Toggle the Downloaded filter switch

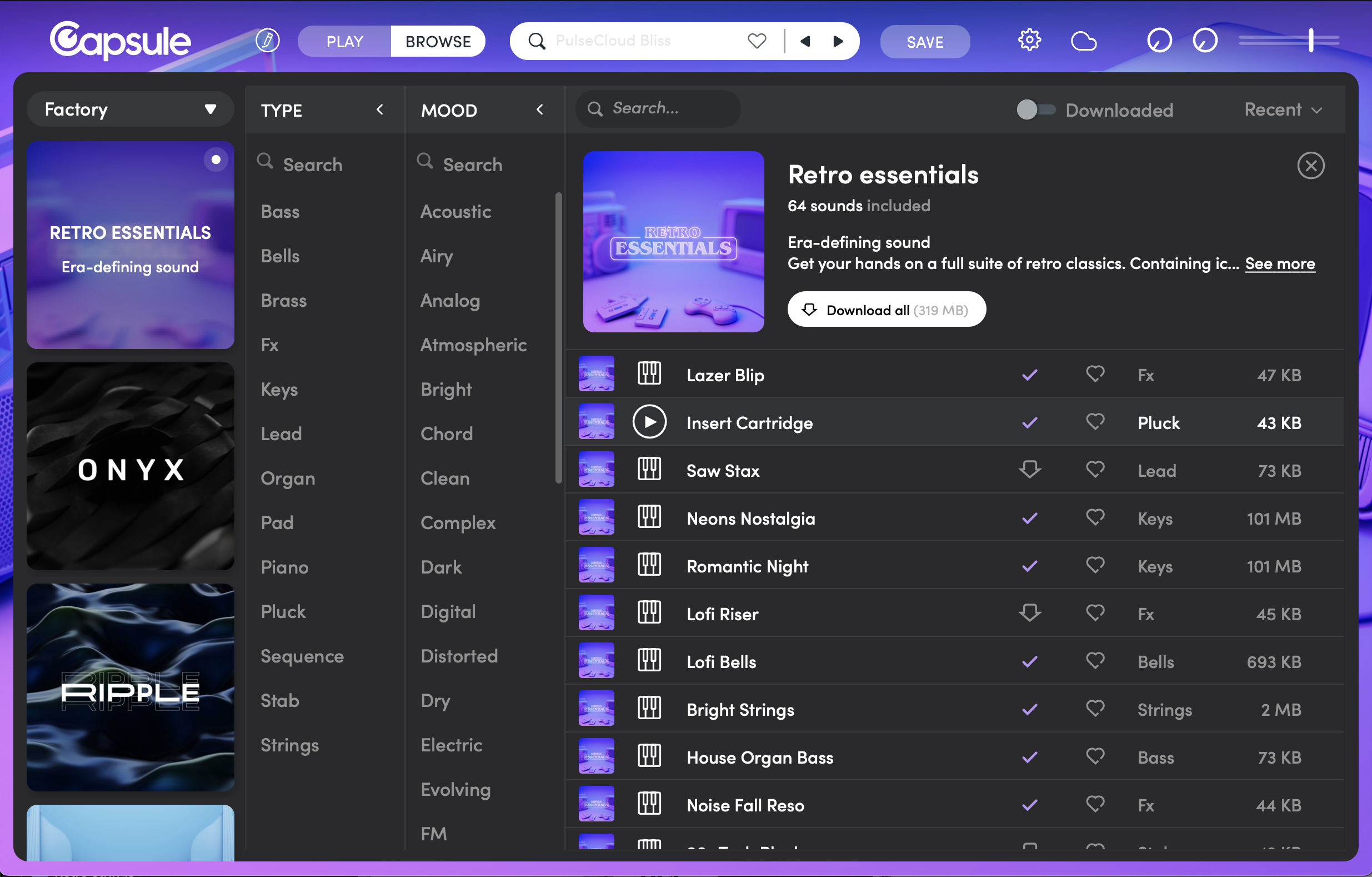click(1035, 109)
